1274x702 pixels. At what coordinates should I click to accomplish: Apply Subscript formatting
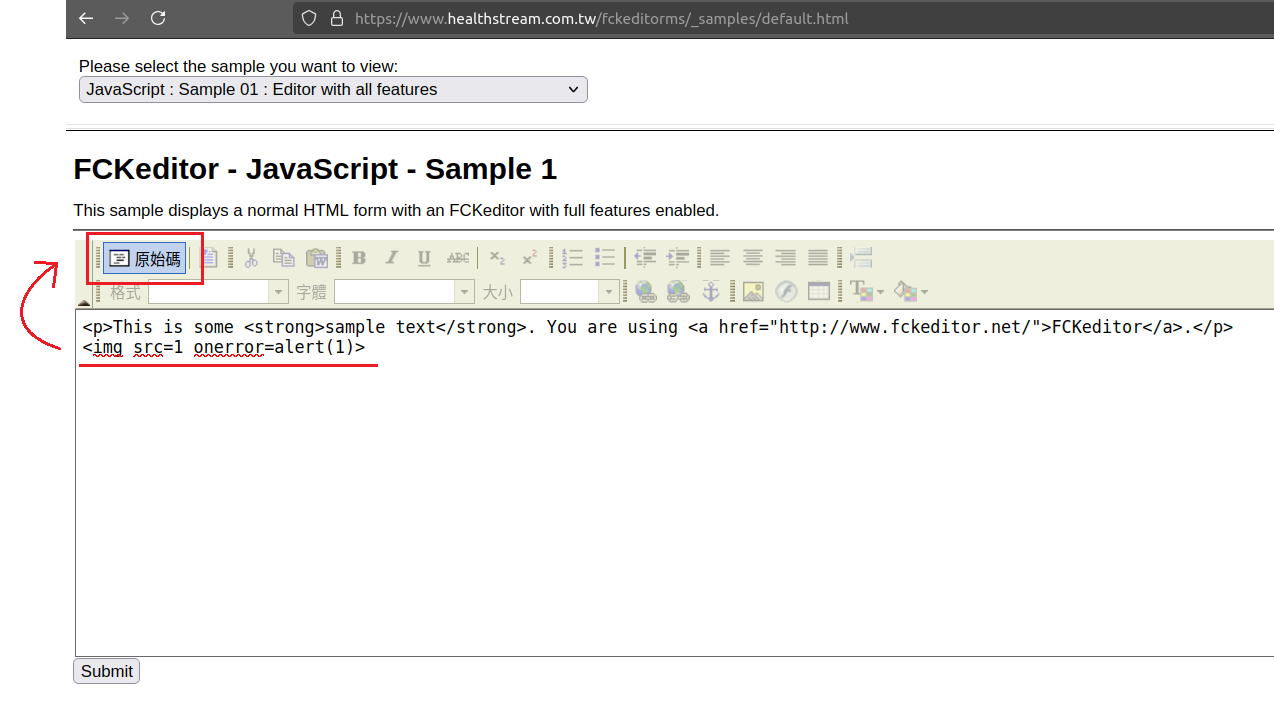click(x=497, y=258)
